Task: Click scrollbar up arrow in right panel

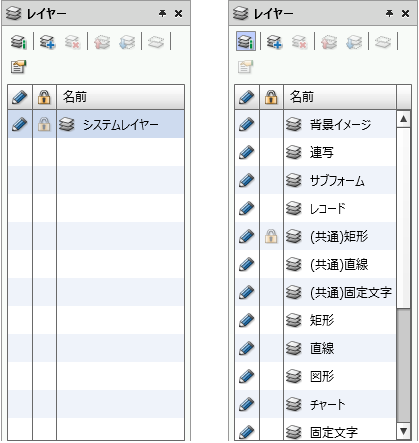Action: coord(404,119)
